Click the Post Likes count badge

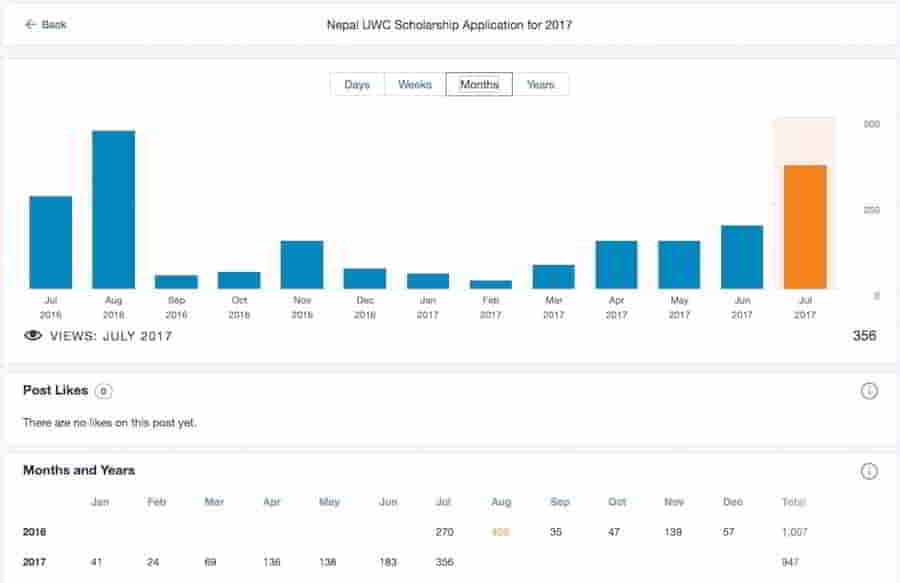[103, 391]
